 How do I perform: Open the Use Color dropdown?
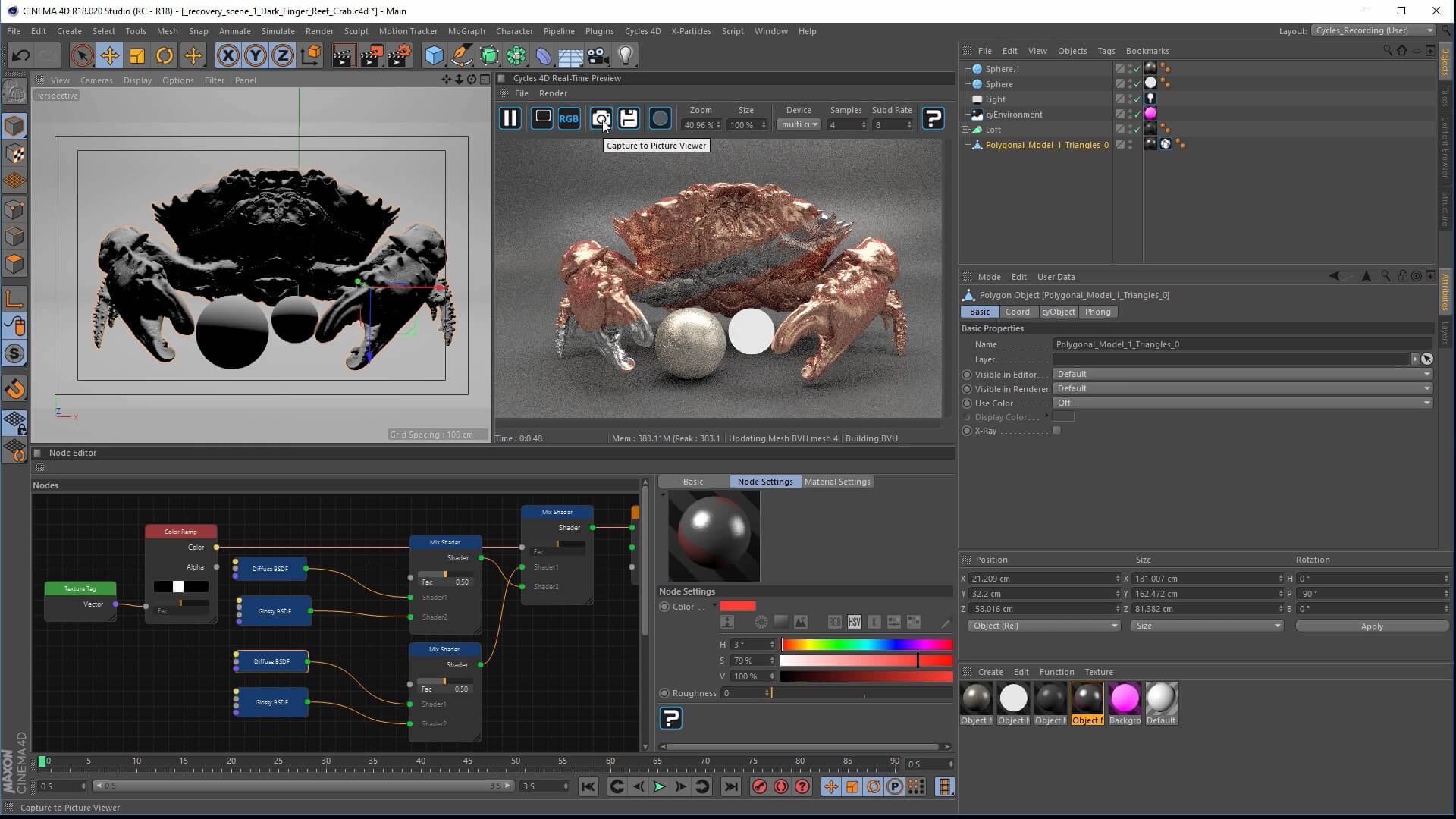(x=1241, y=403)
